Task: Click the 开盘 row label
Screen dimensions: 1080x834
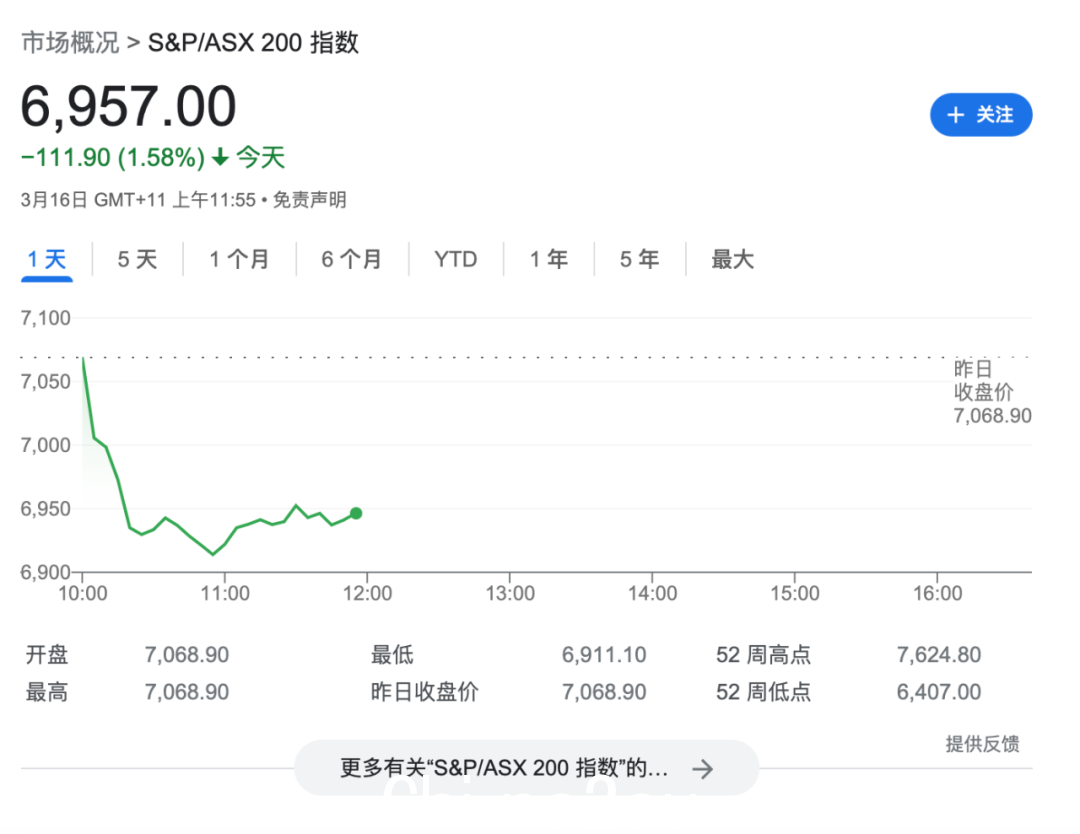Action: pyautogui.click(x=47, y=654)
